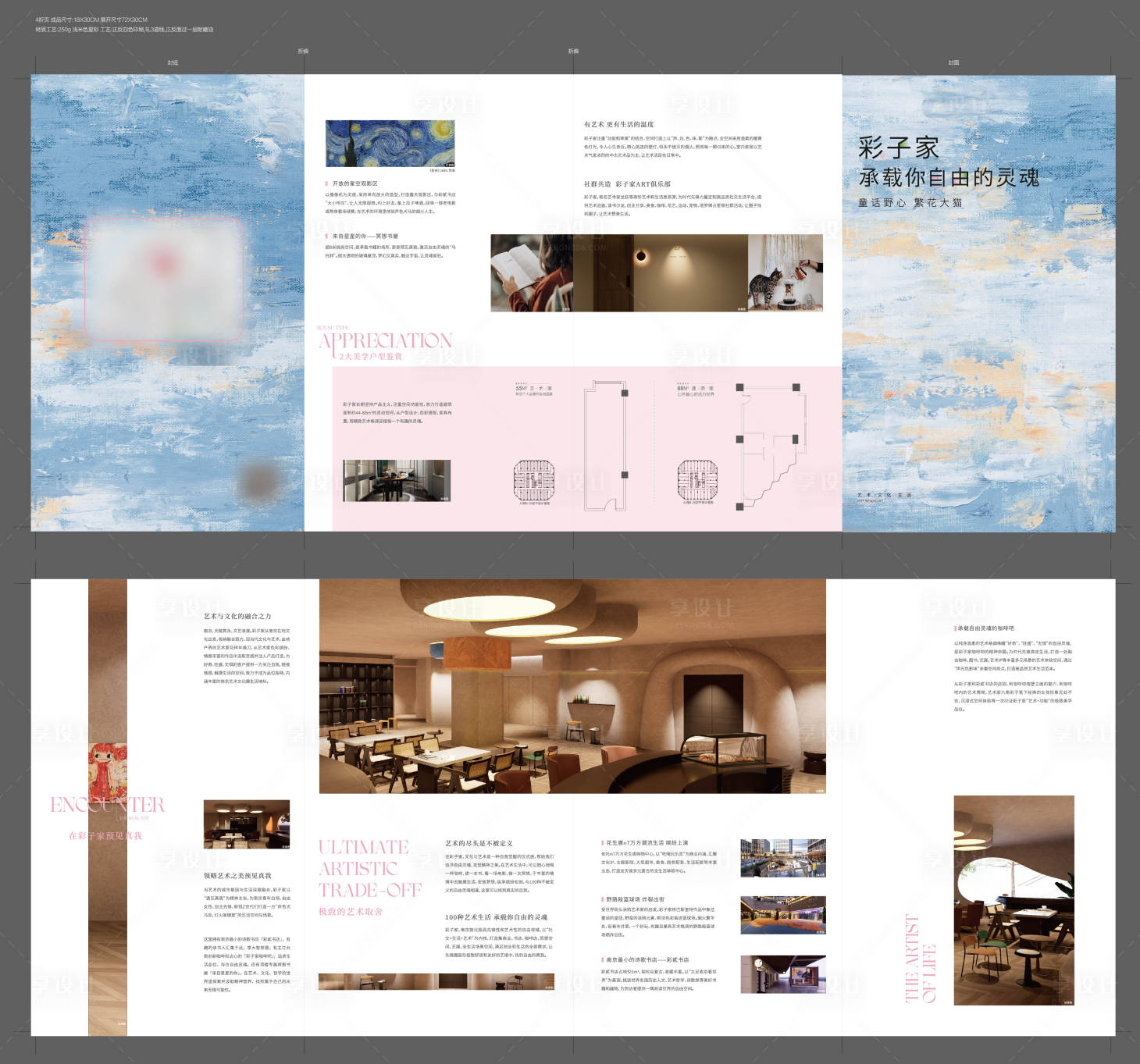The width and height of the screenshot is (1140, 1064).
Task: Click the heading '领略艺术之美预见真我'
Action: tap(237, 876)
